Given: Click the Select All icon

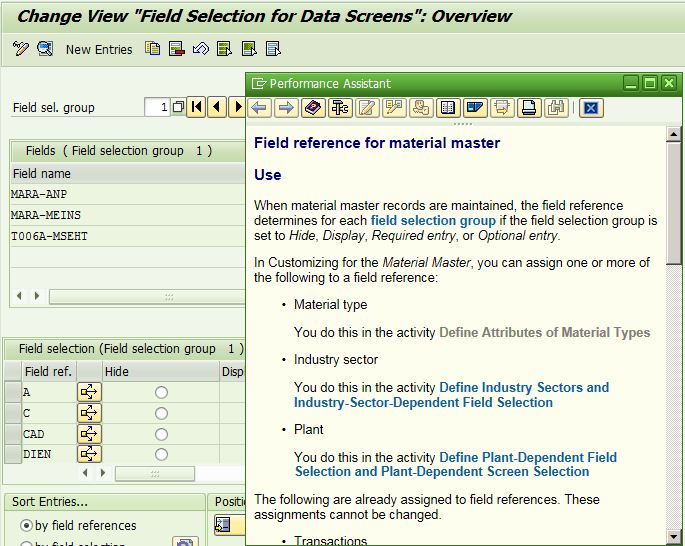Looking at the screenshot, I should pos(225,48).
